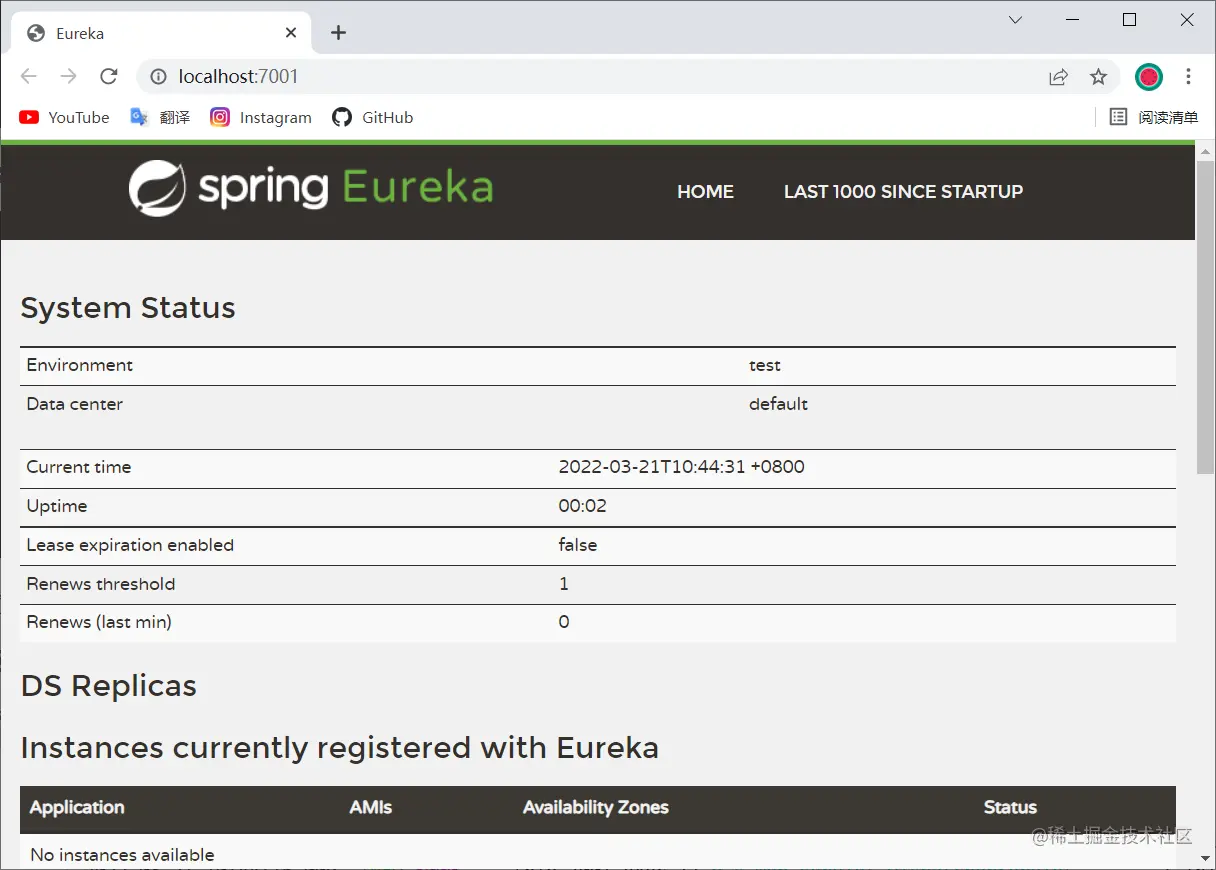Screen dimensions: 1216x870
Task: Select the Data center label
Action: point(75,404)
